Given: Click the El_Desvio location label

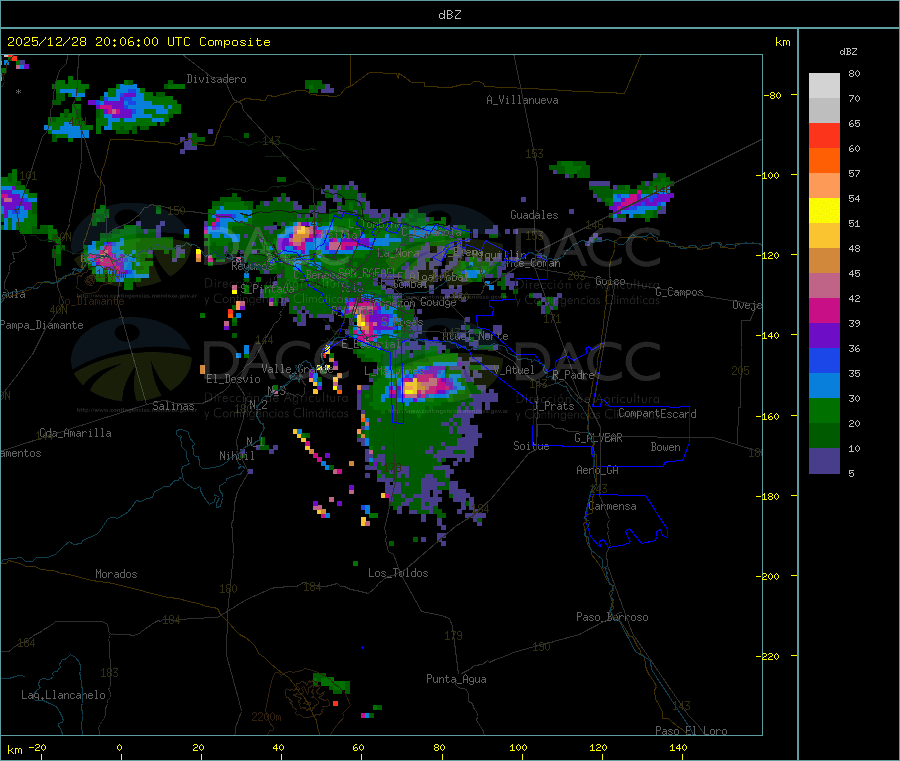Looking at the screenshot, I should point(234,379).
